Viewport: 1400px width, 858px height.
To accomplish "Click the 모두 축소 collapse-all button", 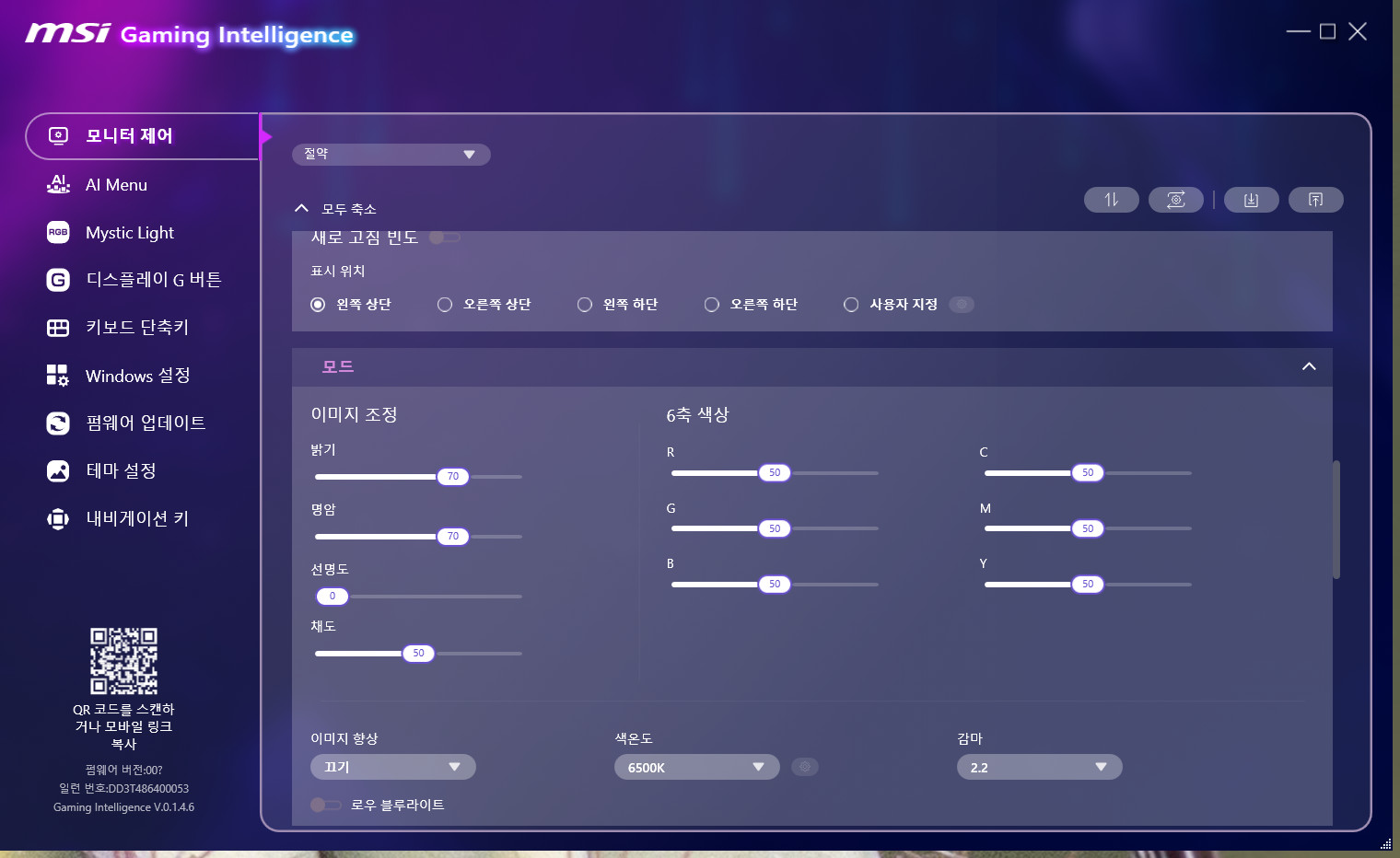I will click(x=335, y=209).
